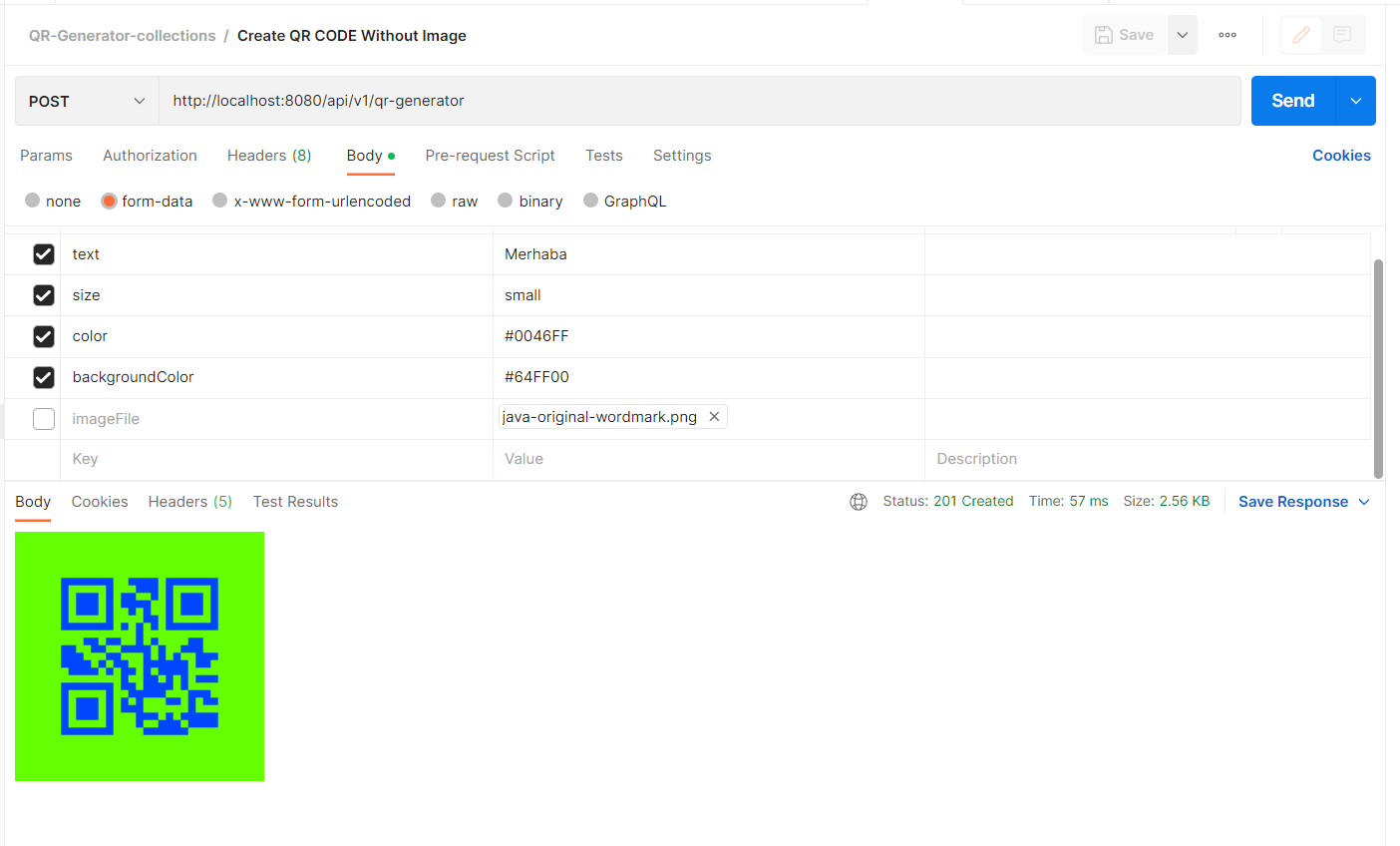Image resolution: width=1400 pixels, height=846 pixels.
Task: Click the Create QR CODE Without Image title
Action: point(352,36)
